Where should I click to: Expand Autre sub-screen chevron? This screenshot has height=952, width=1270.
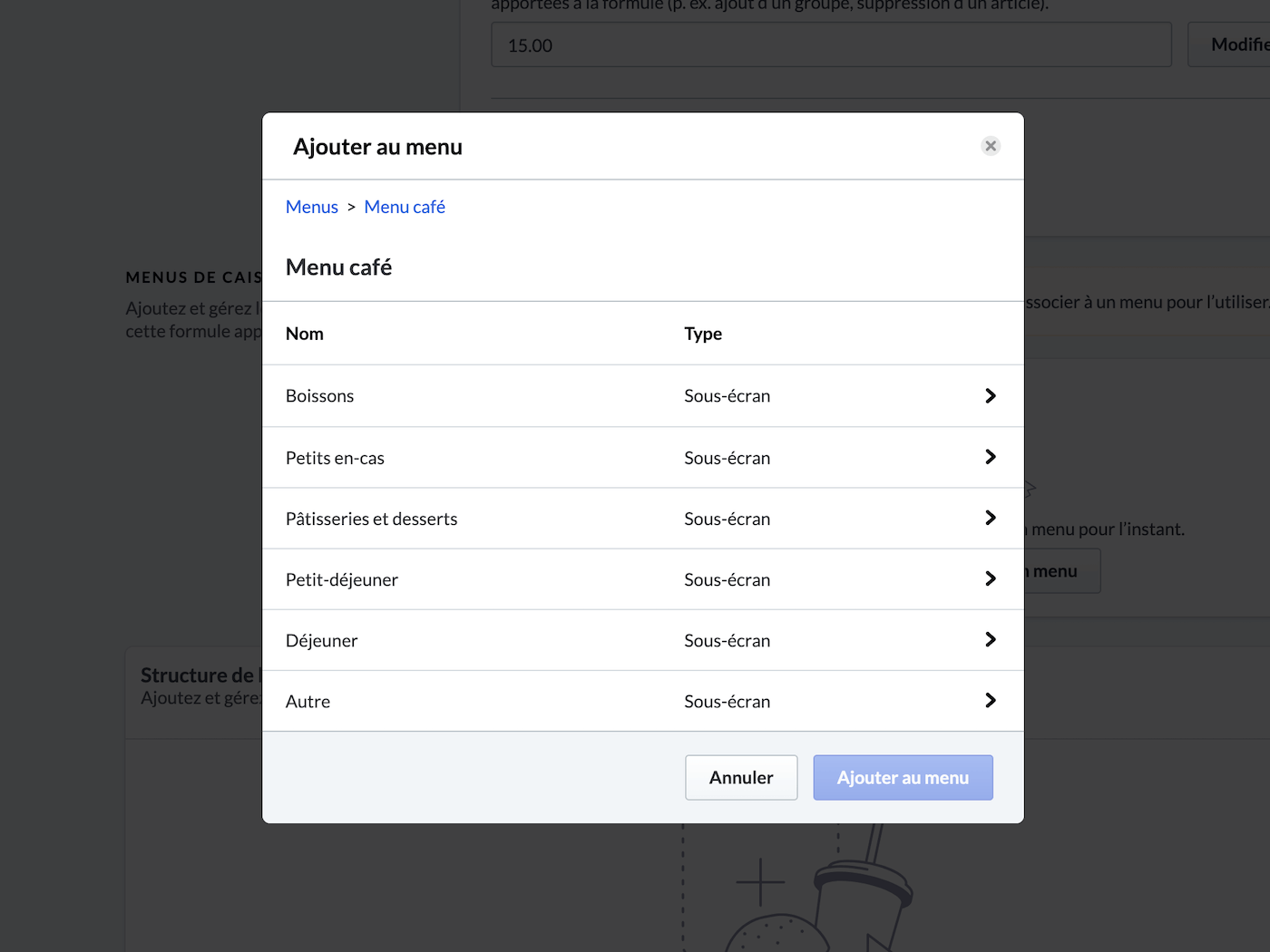click(990, 700)
